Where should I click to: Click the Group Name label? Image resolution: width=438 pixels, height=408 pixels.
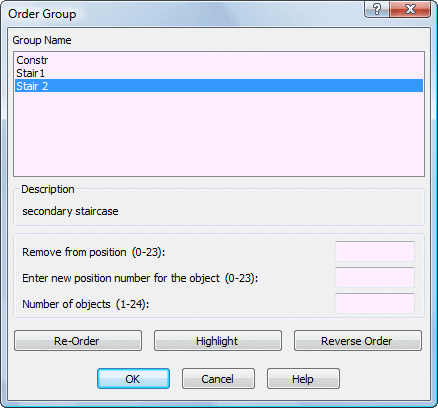(x=42, y=40)
